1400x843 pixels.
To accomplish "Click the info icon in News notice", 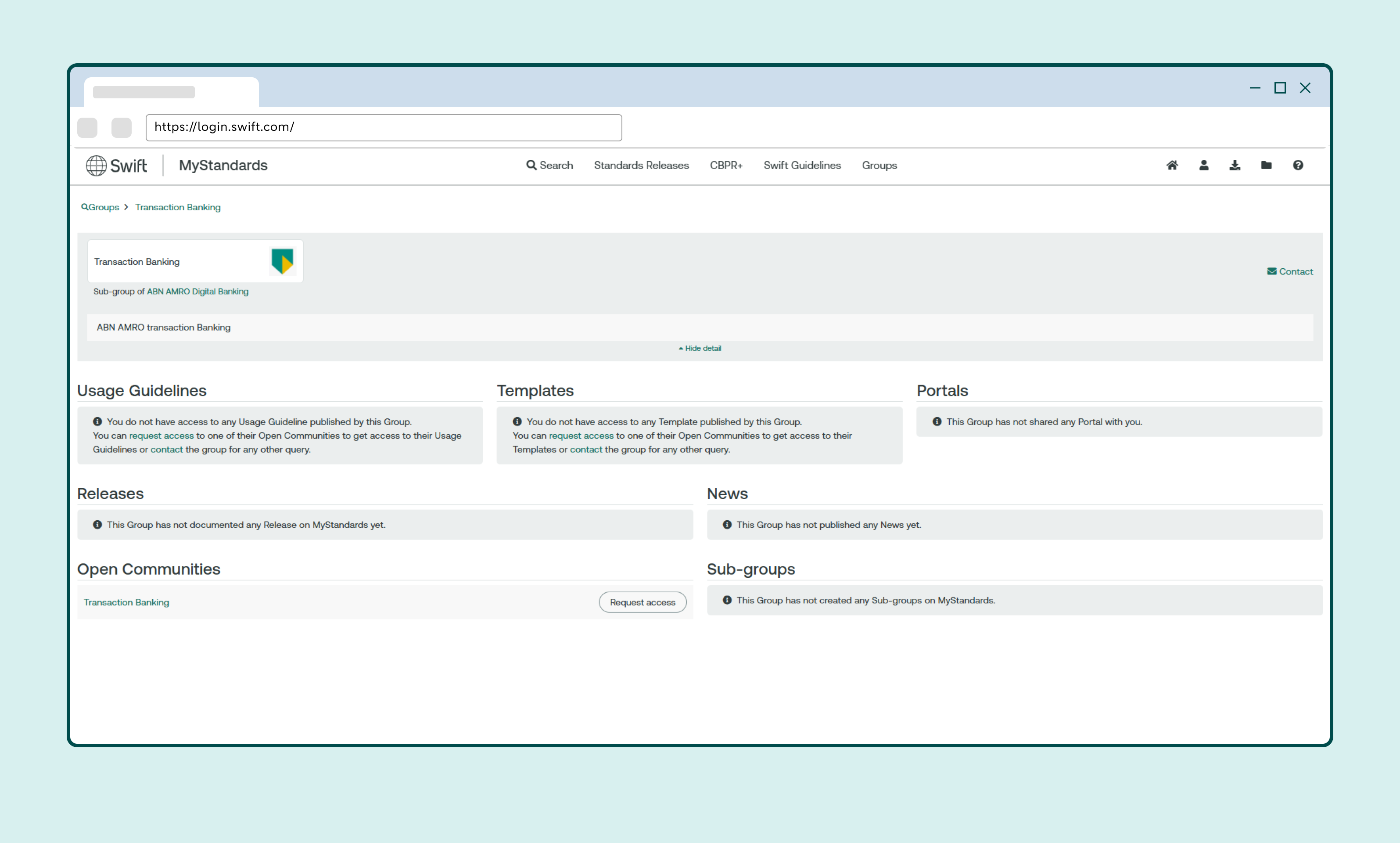I will click(727, 524).
